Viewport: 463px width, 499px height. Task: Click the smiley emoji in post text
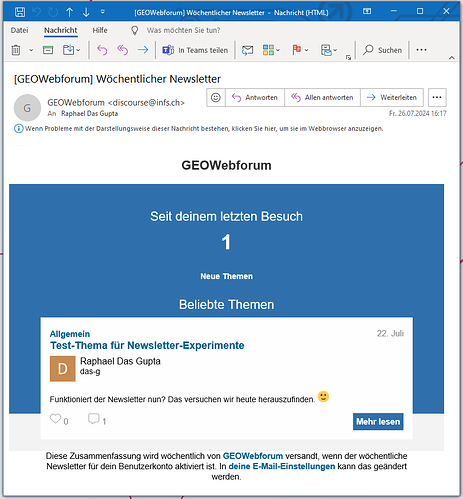click(x=323, y=396)
